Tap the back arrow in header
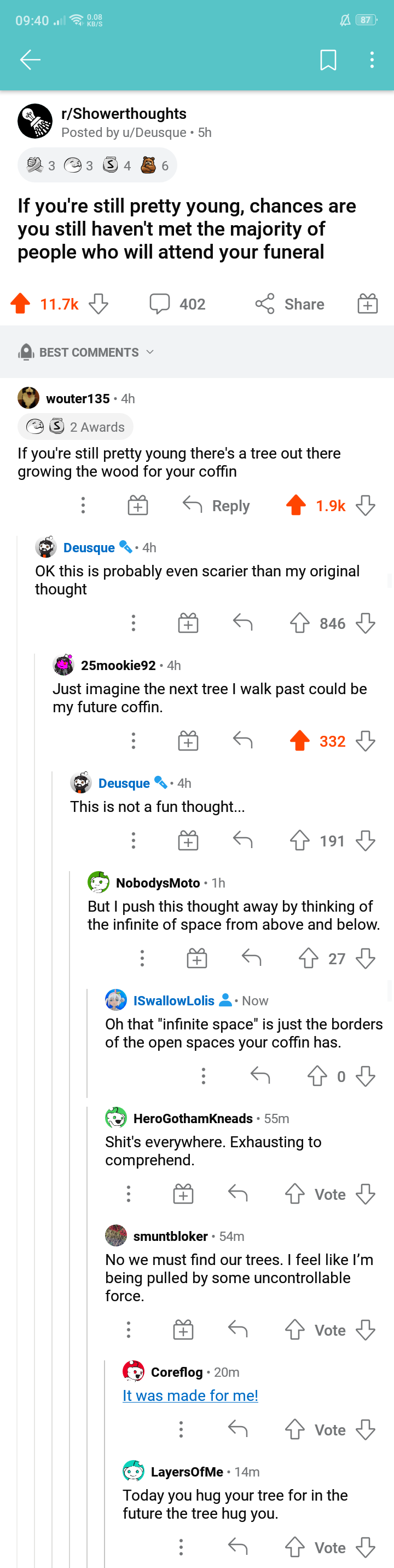The width and height of the screenshot is (394, 1568). click(30, 60)
